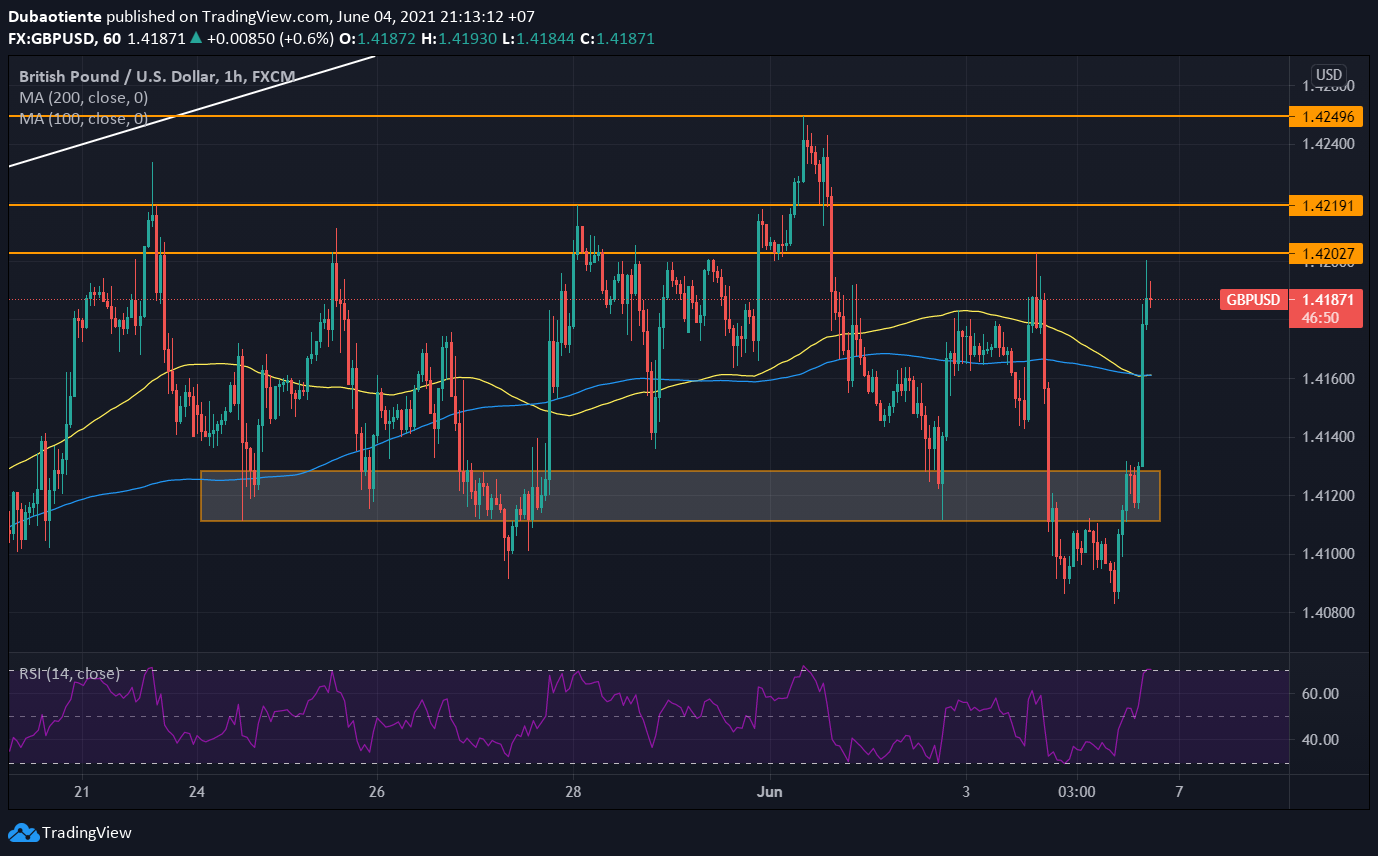Select the FX:GBPUSD symbol text

pyautogui.click(x=51, y=38)
